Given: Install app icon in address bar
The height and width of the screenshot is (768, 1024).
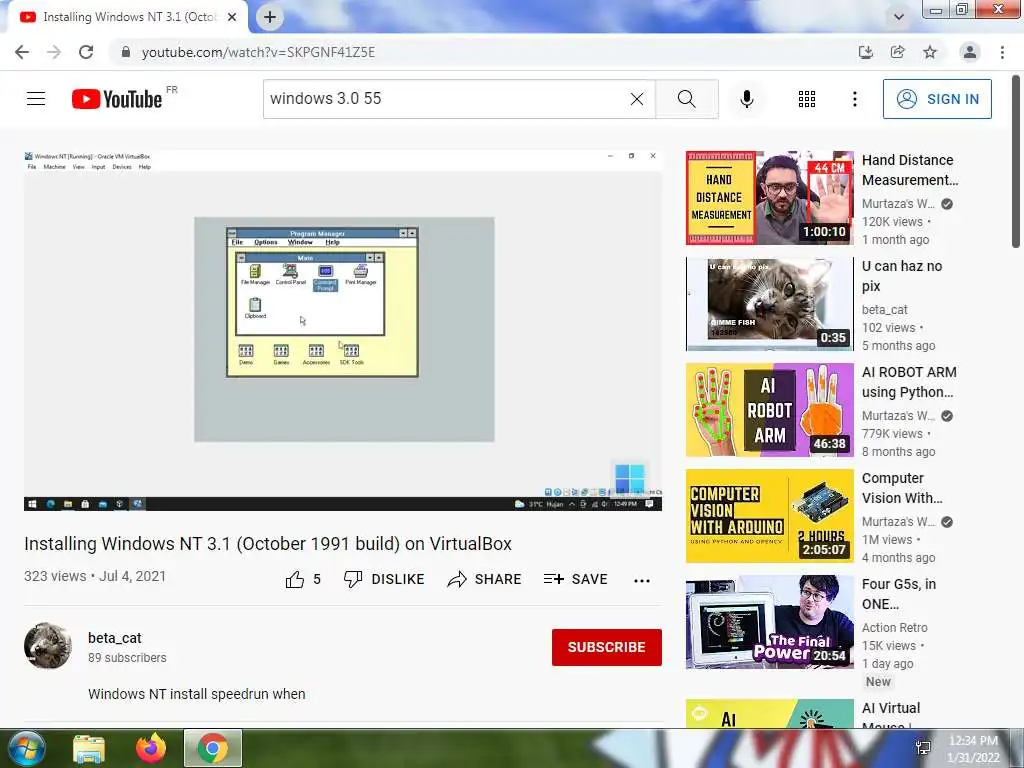Looking at the screenshot, I should pyautogui.click(x=865, y=52).
